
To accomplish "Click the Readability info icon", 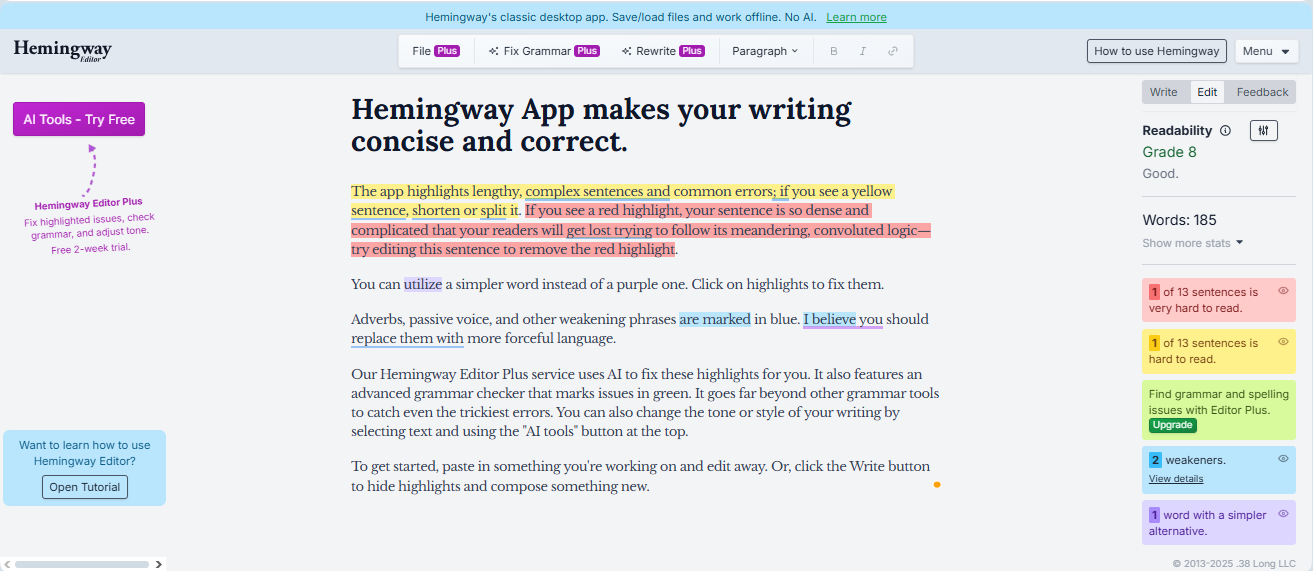I will (1226, 131).
